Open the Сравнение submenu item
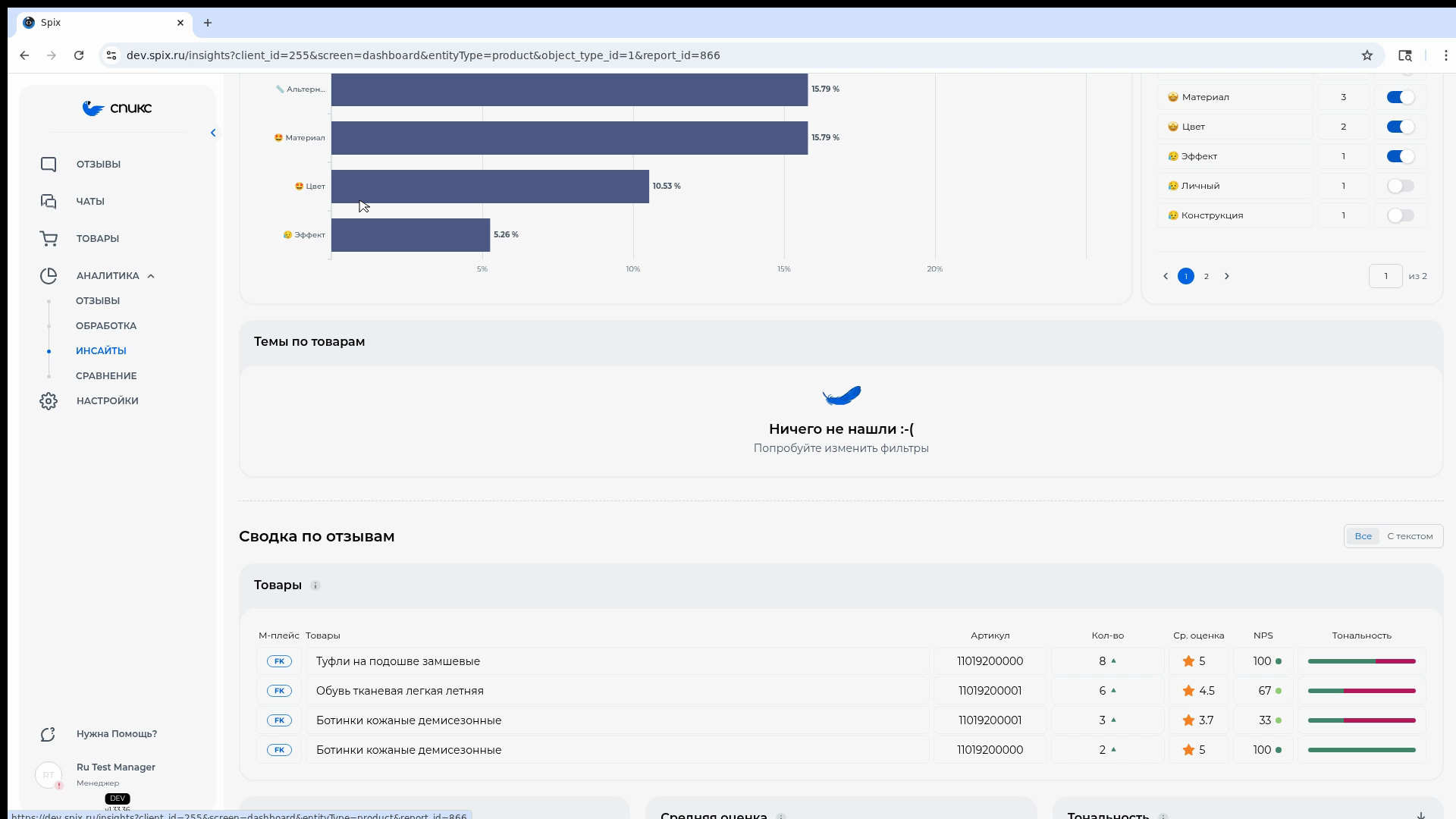Screen dimensions: 1456x819 (106, 376)
